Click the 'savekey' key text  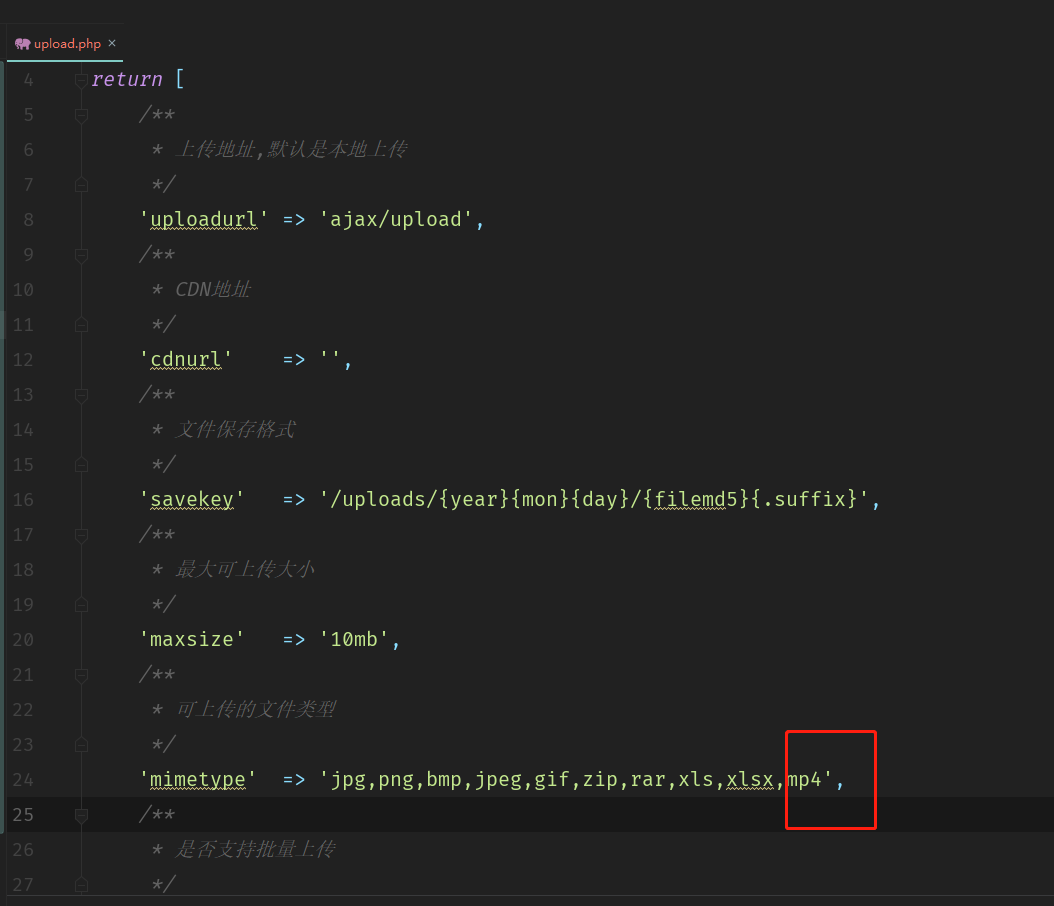[192, 499]
